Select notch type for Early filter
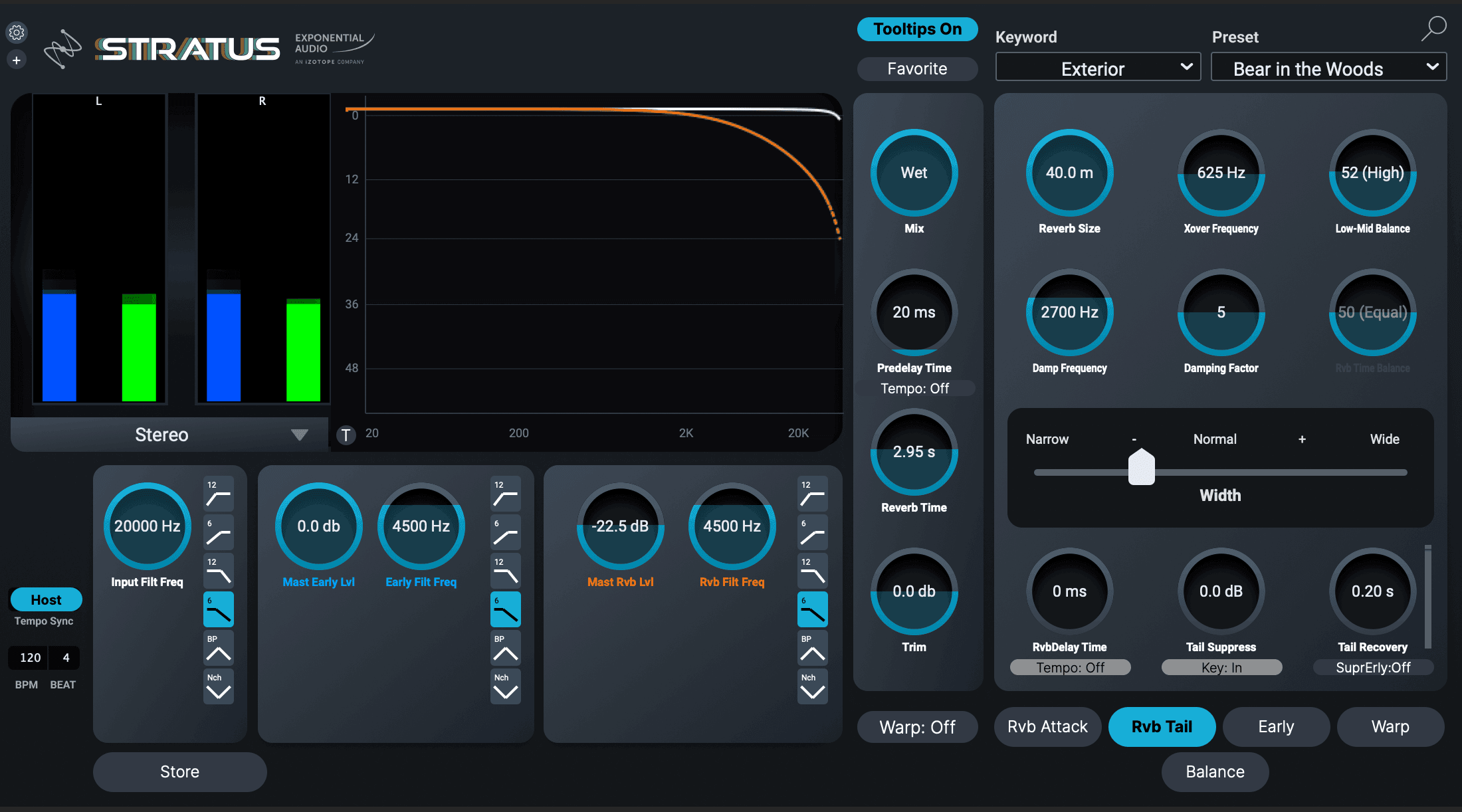Screen dimensions: 1462x812 tap(505, 686)
